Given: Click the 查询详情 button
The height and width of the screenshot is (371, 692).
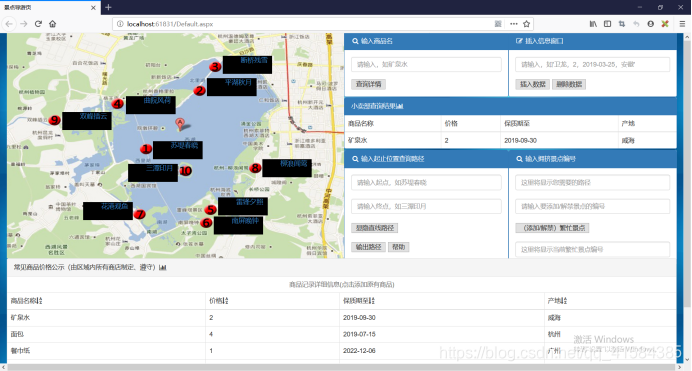Looking at the screenshot, I should [369, 84].
